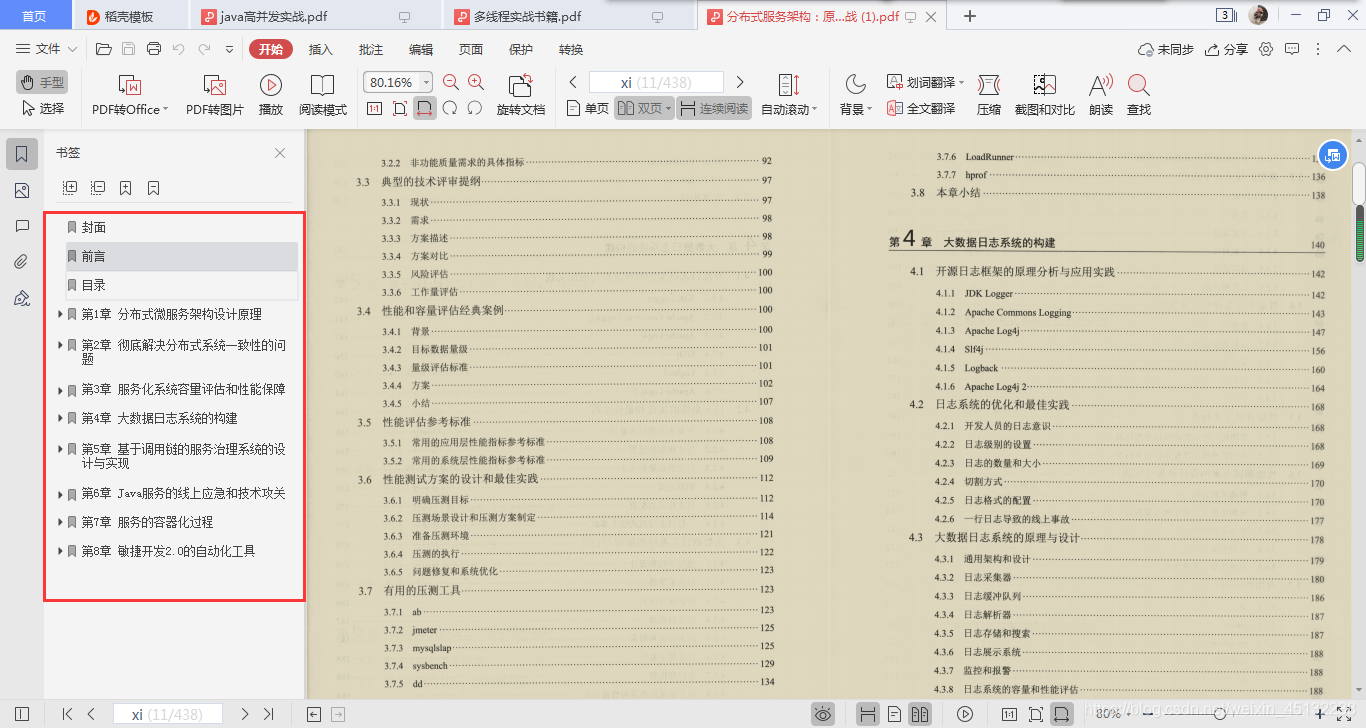Switch to the 插入 ribbon tab
Image resolution: width=1366 pixels, height=728 pixels.
[320, 48]
